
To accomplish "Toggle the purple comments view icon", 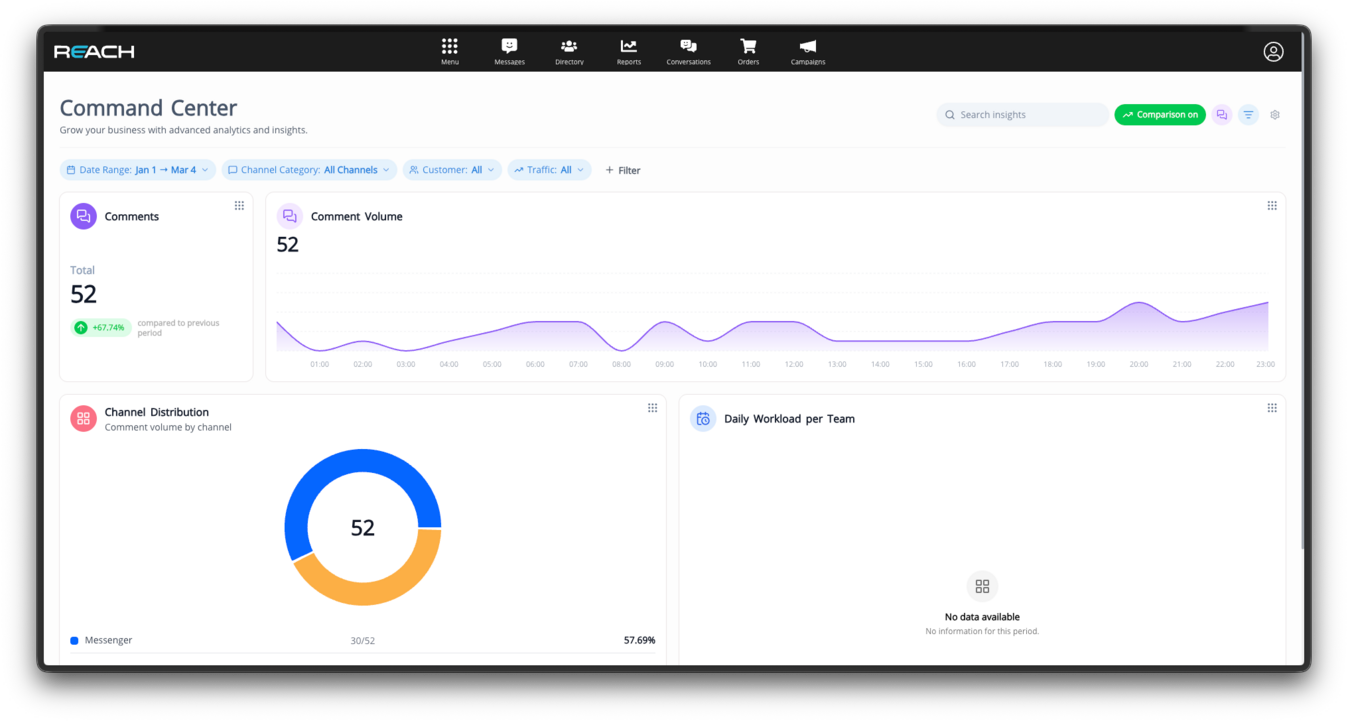I will point(1221,115).
